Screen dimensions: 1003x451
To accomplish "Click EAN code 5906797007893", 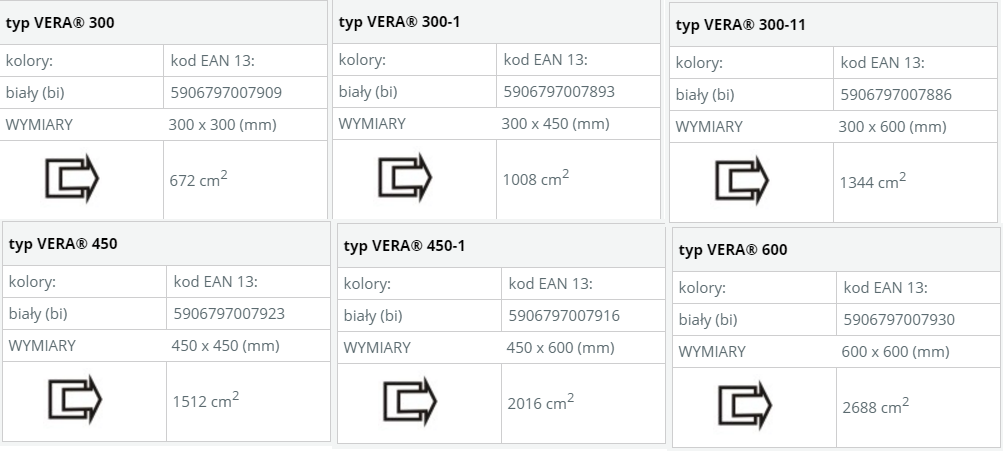I will tap(559, 91).
